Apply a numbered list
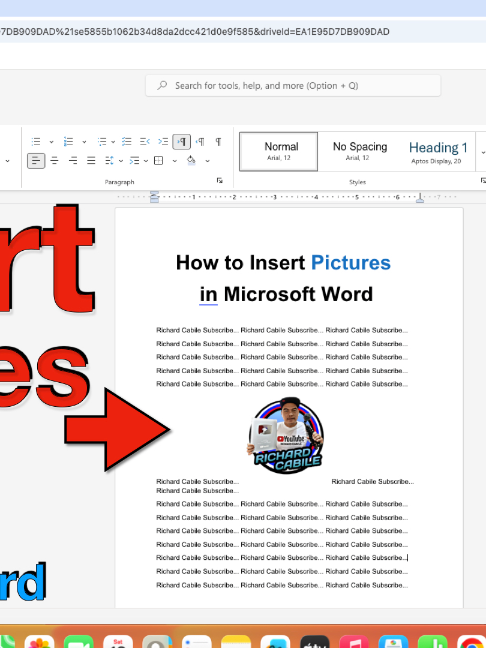The image size is (486, 648). tap(68, 142)
